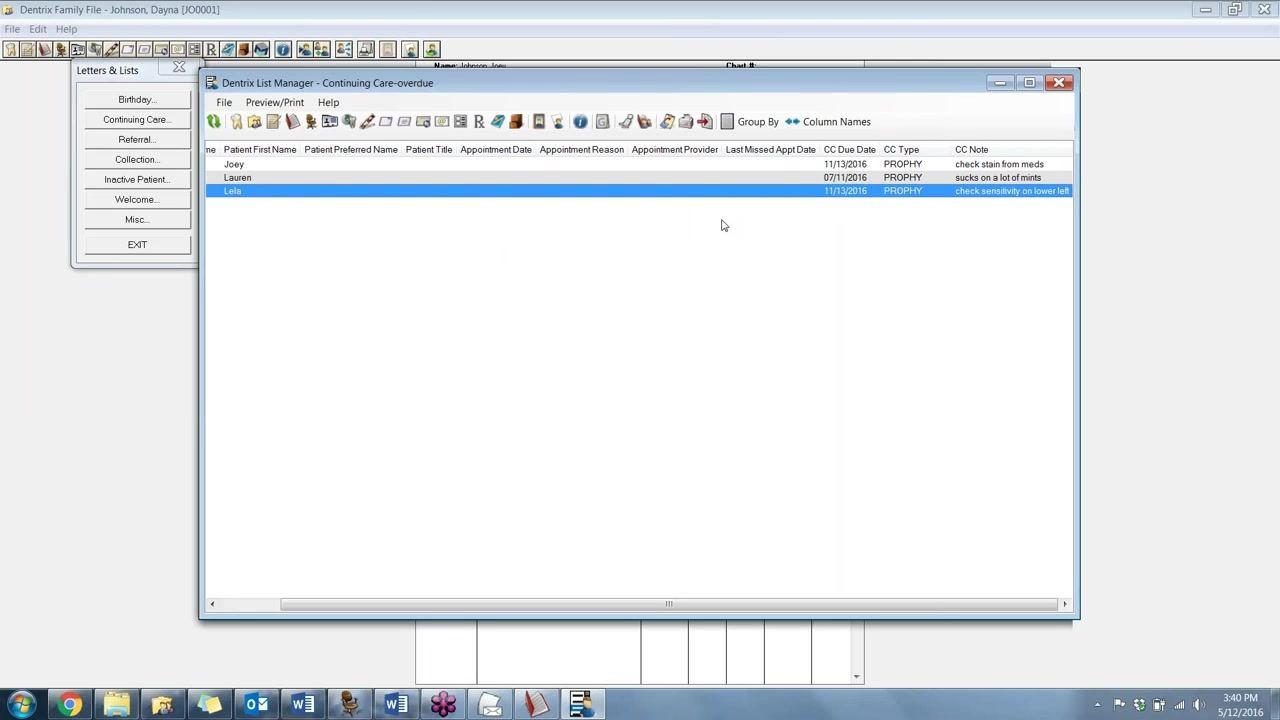This screenshot has width=1280, height=720.
Task: Click the teal notebook icon in List Manager toolbar
Action: pos(497,121)
